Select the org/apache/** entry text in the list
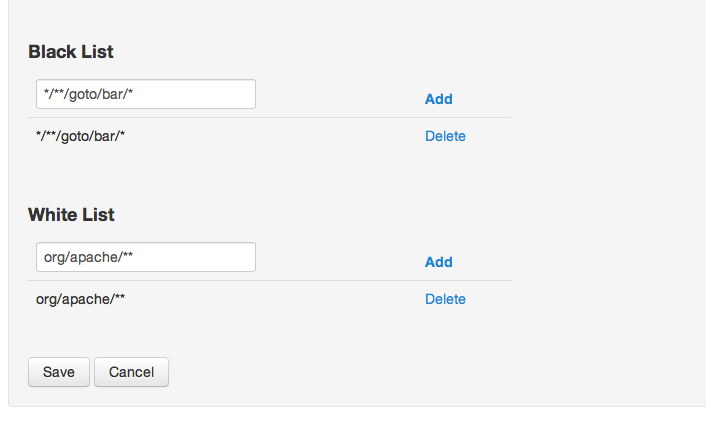 click(80, 299)
